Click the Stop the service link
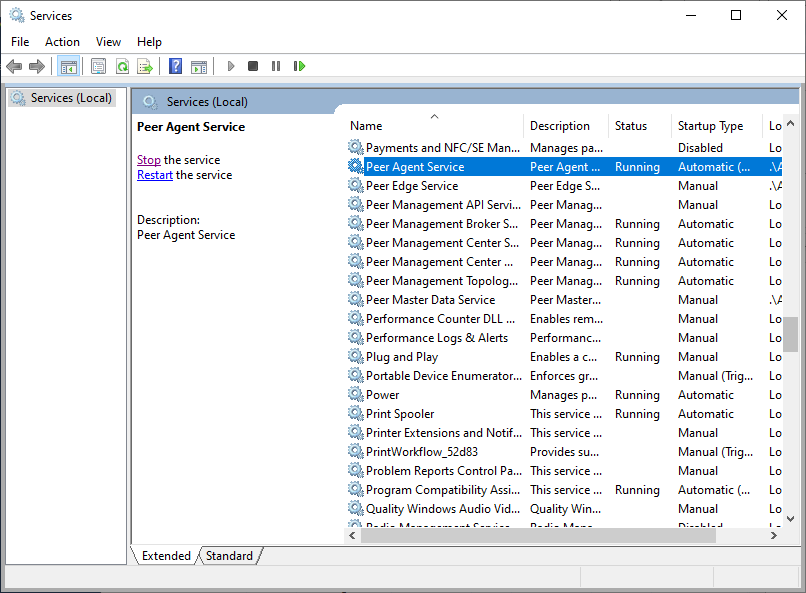The width and height of the screenshot is (806, 593). pyautogui.click(x=148, y=160)
